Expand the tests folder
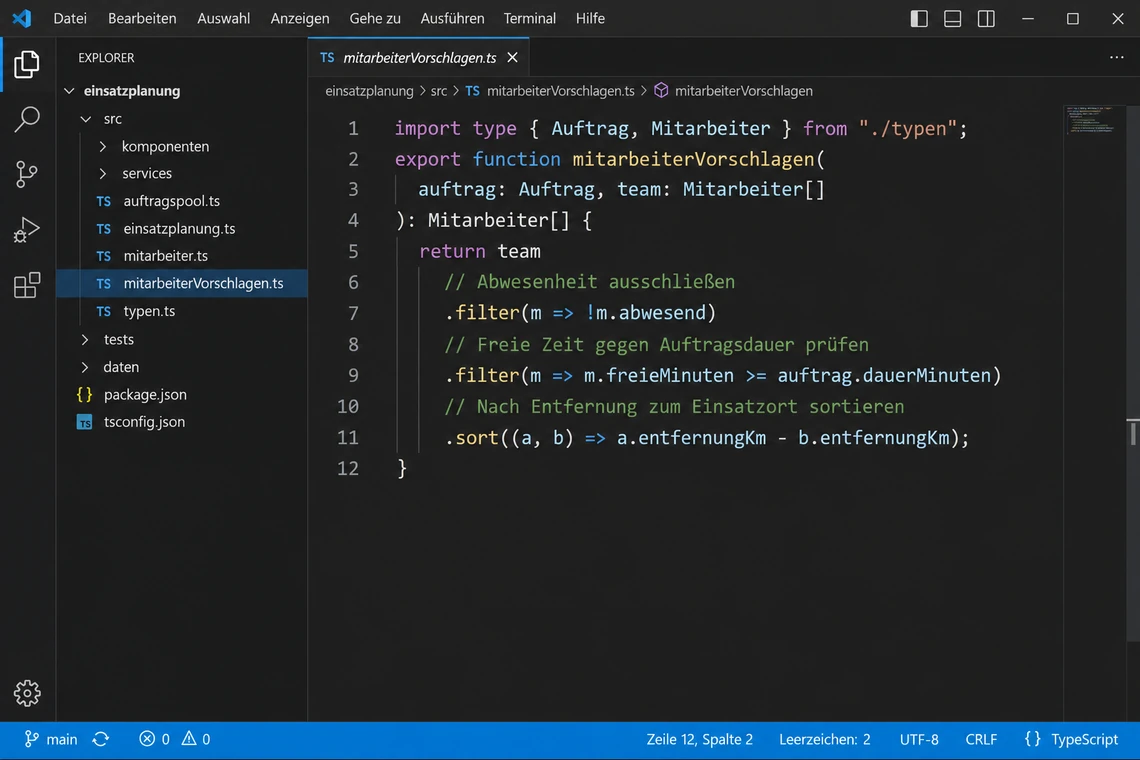The width and height of the screenshot is (1140, 760). [x=85, y=339]
